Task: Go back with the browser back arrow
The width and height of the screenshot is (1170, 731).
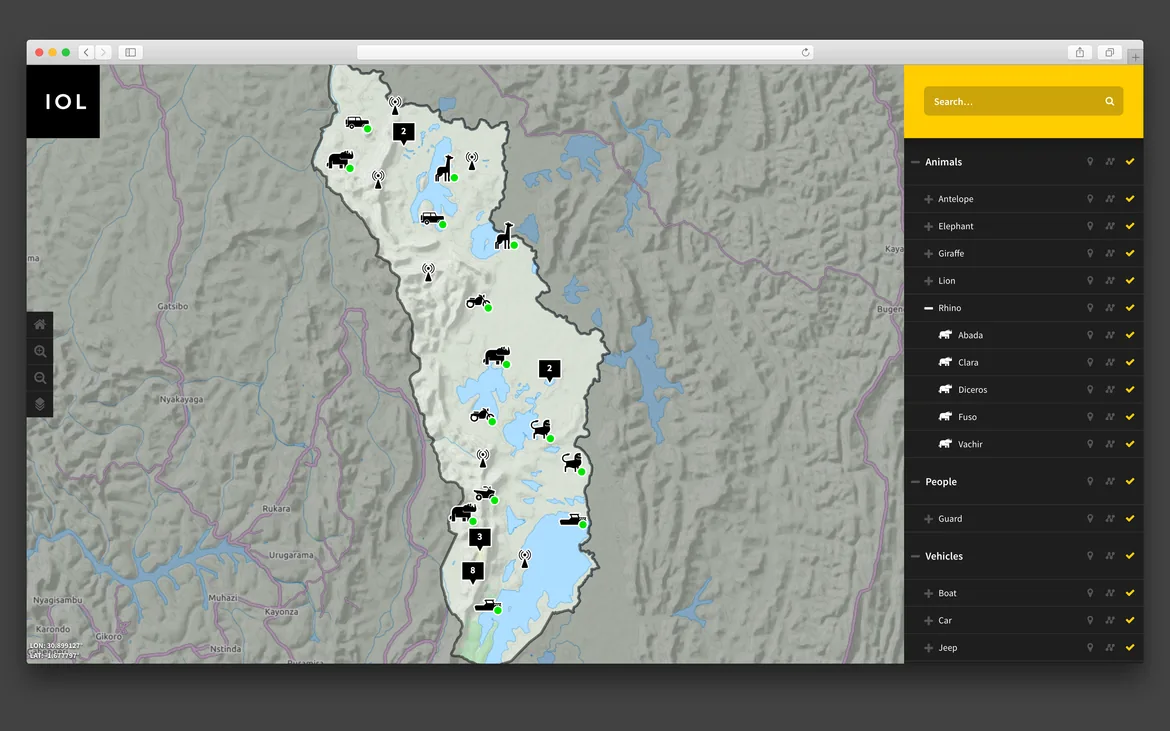Action: point(87,52)
